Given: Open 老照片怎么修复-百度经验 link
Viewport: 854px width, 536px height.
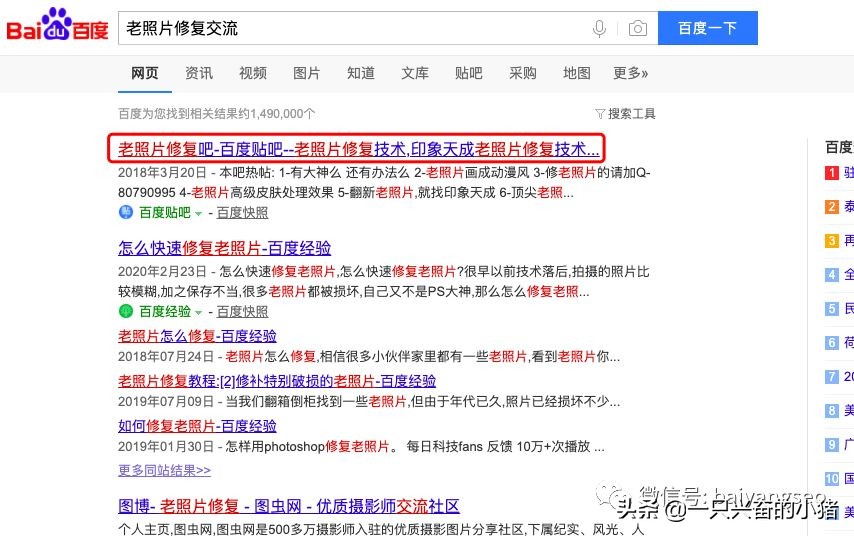Looking at the screenshot, I should [197, 336].
